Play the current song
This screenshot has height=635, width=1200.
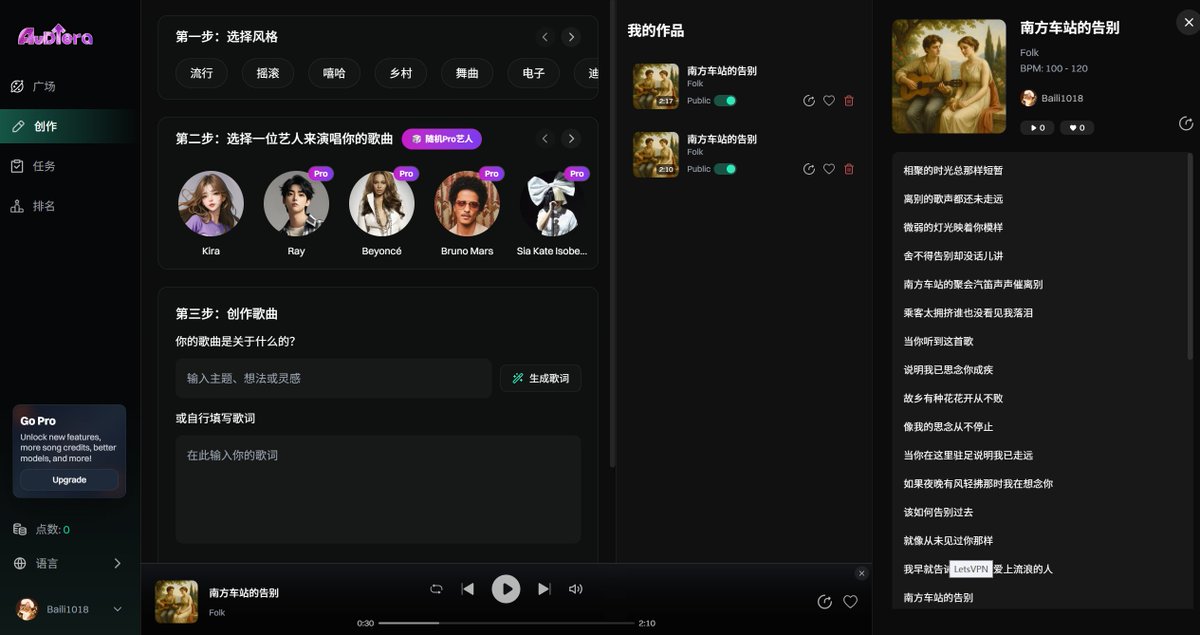pyautogui.click(x=506, y=589)
